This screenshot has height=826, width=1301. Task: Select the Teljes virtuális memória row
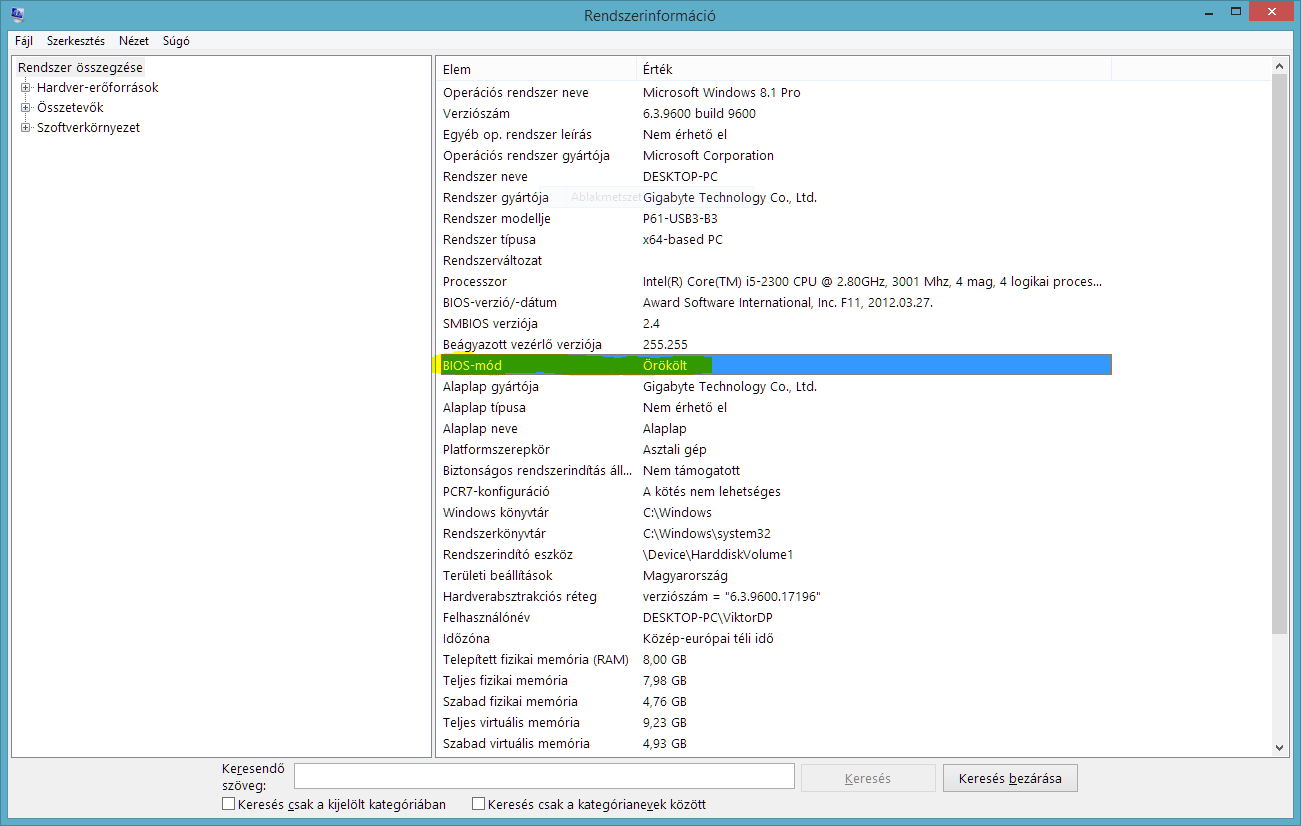(x=774, y=722)
